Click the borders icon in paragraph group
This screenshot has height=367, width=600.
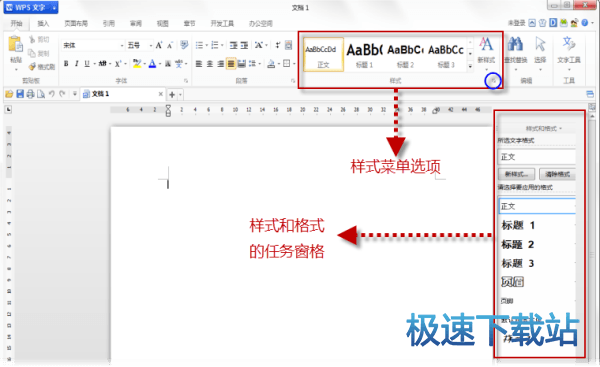click(x=286, y=64)
